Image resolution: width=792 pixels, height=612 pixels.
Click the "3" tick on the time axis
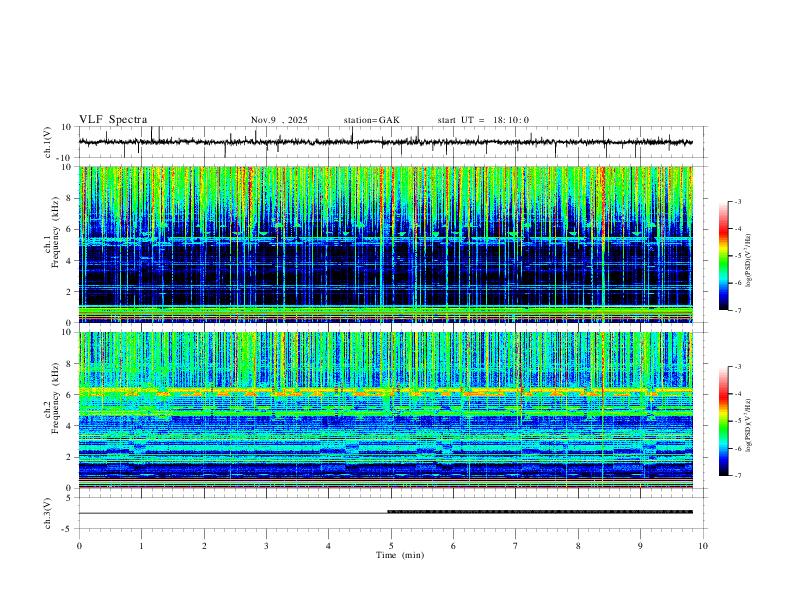point(266,546)
